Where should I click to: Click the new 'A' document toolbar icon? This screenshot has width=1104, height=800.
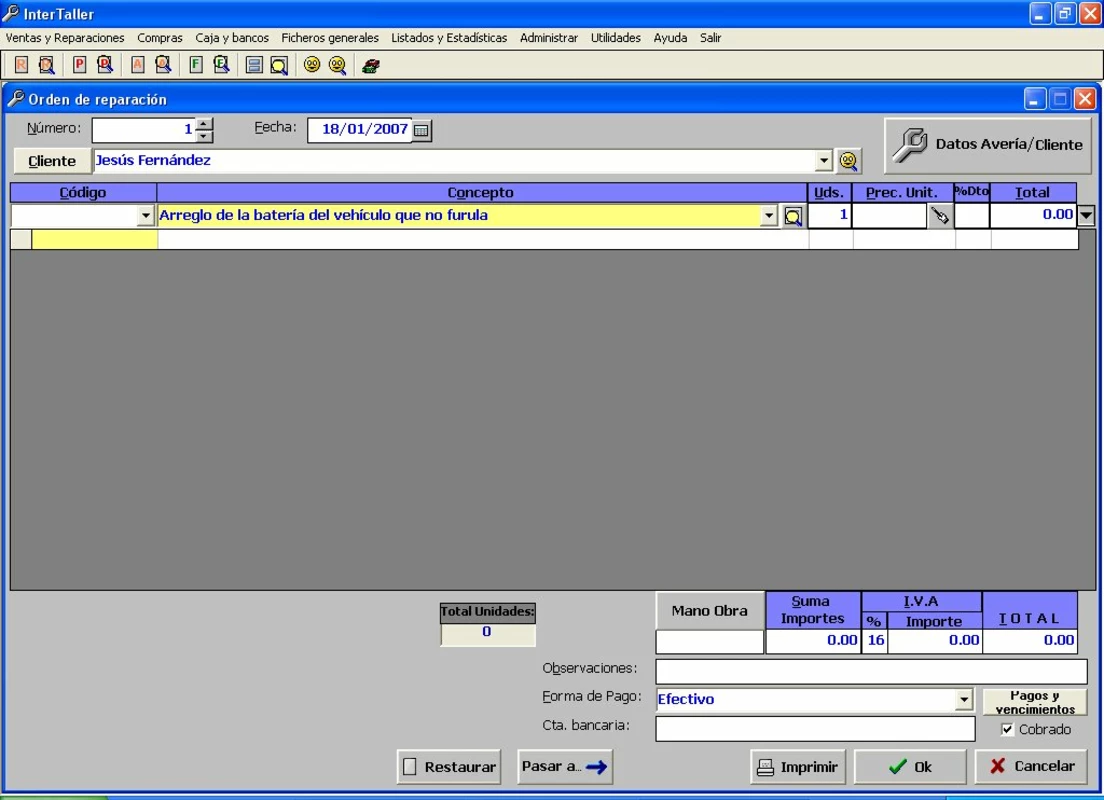click(137, 65)
